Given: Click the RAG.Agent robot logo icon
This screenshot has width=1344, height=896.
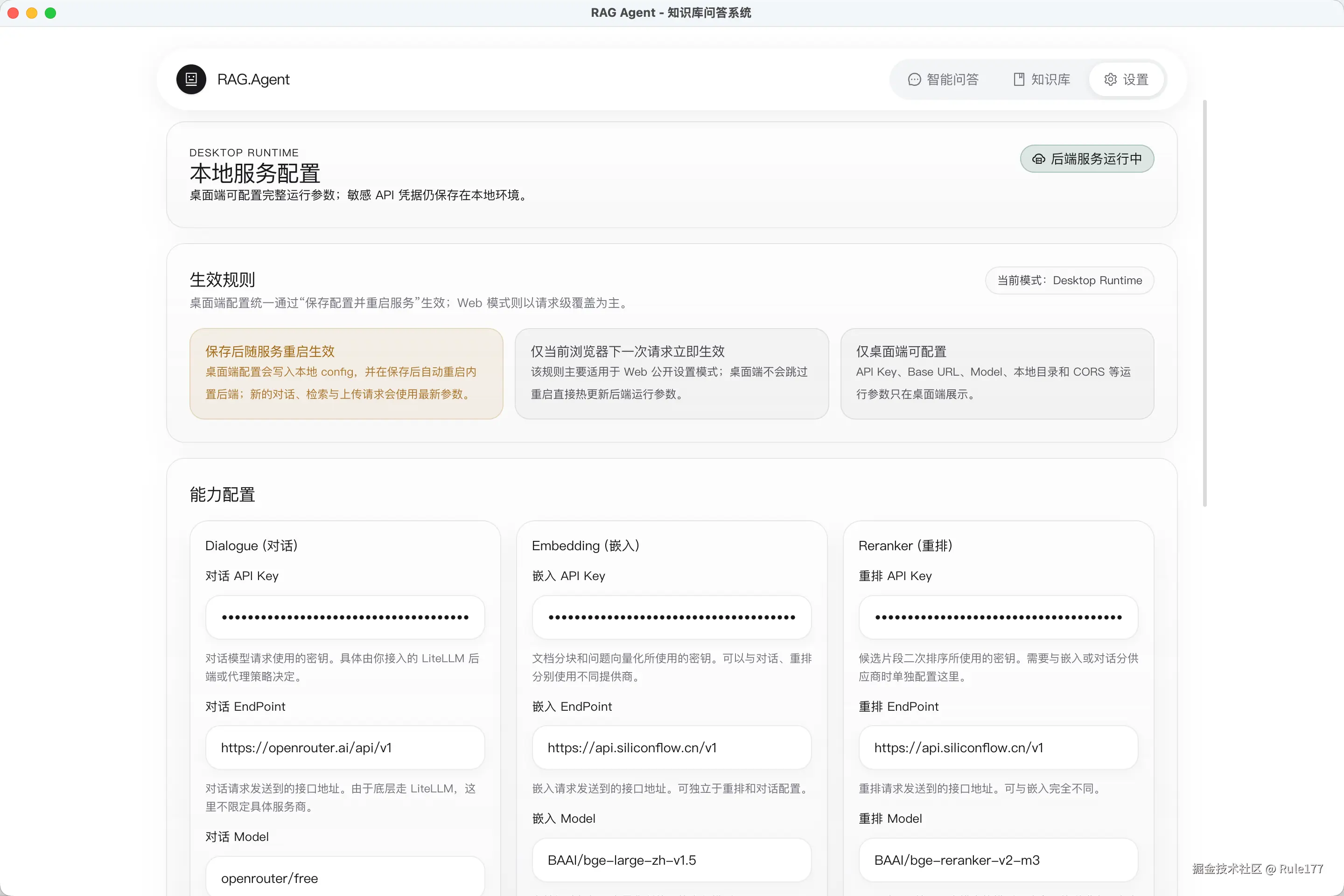Looking at the screenshot, I should pyautogui.click(x=191, y=79).
